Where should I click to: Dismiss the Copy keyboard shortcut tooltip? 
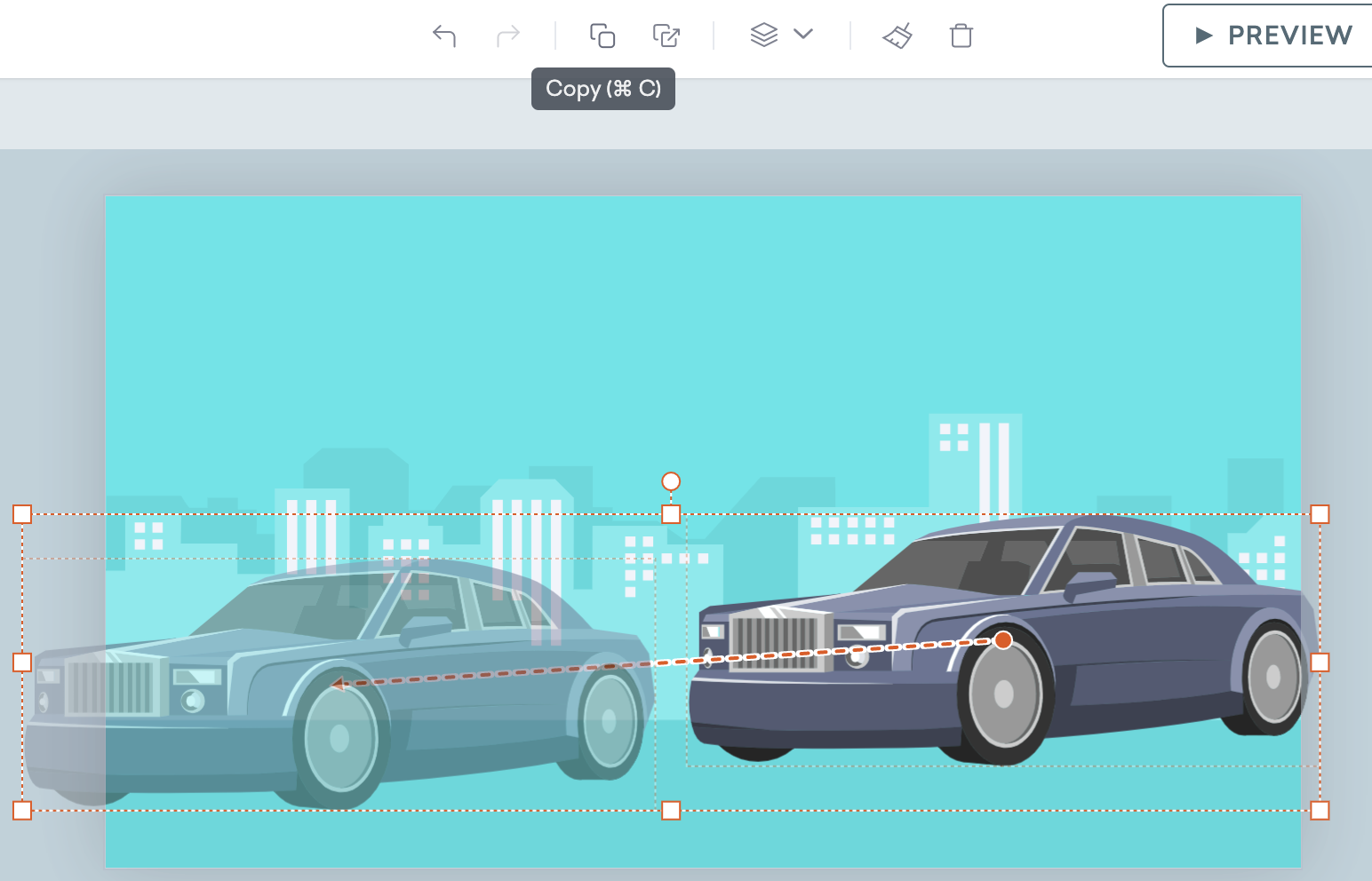click(x=603, y=89)
